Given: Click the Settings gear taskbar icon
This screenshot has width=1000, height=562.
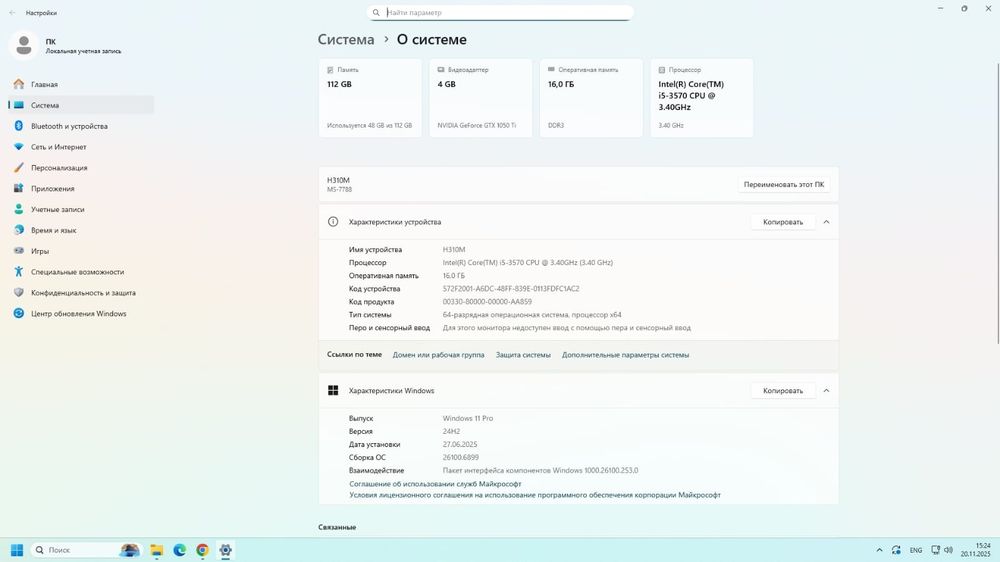Looking at the screenshot, I should point(226,550).
